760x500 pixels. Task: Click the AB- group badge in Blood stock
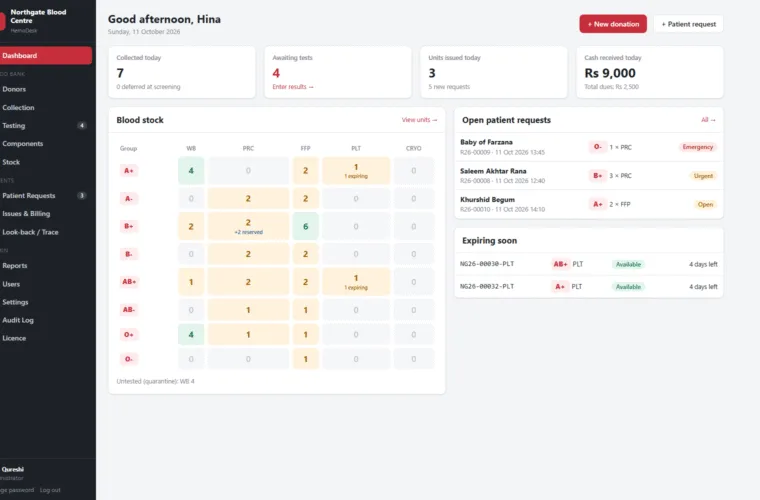coord(128,310)
